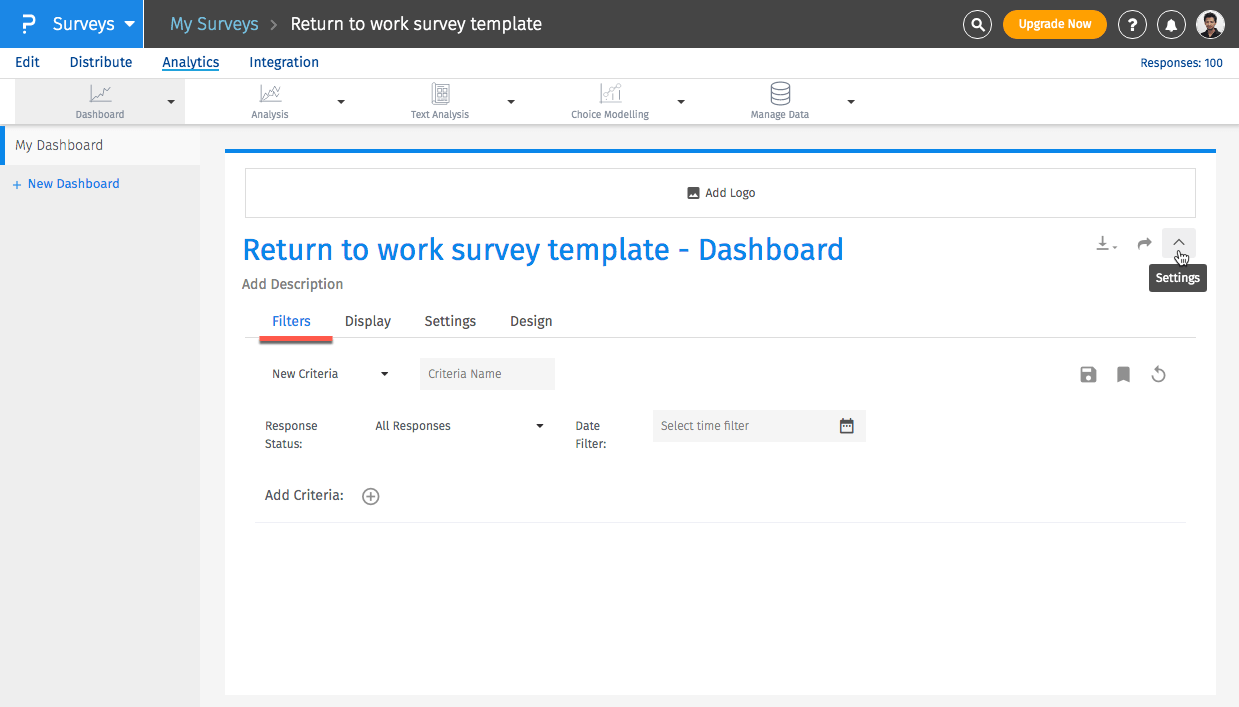1239x707 pixels.
Task: Open notifications bell icon
Action: pos(1171,24)
